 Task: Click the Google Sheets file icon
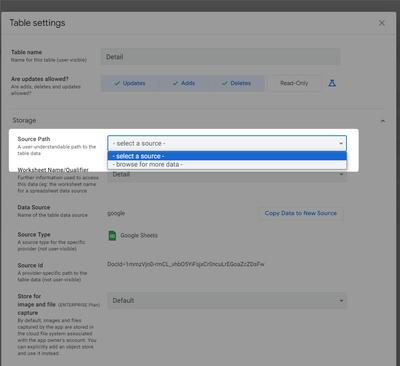112,235
